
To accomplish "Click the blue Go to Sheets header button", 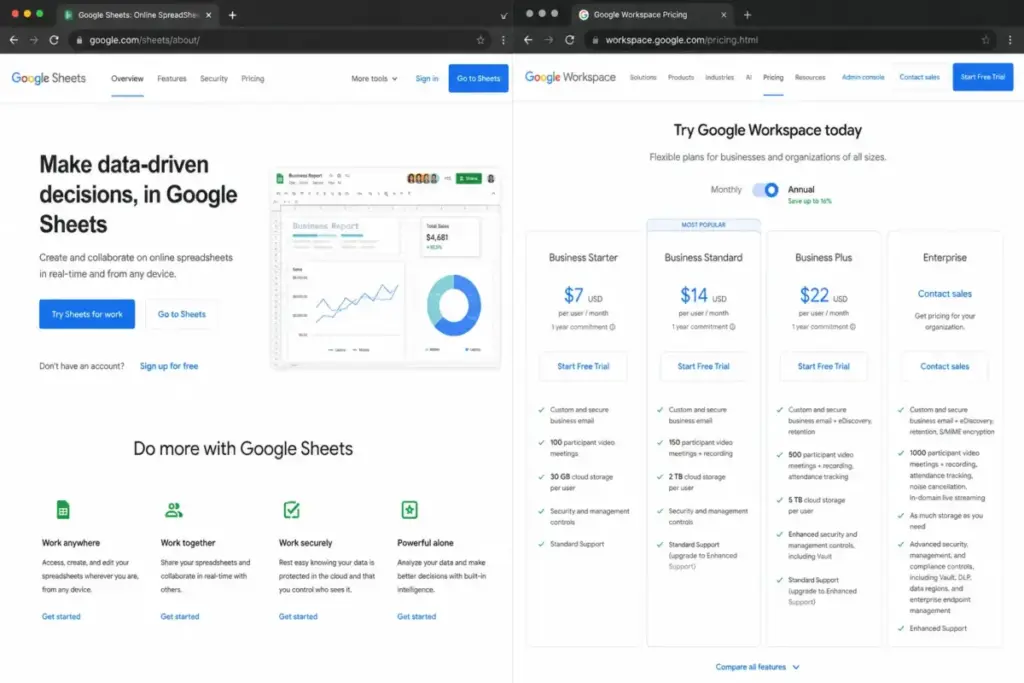I will pos(478,78).
